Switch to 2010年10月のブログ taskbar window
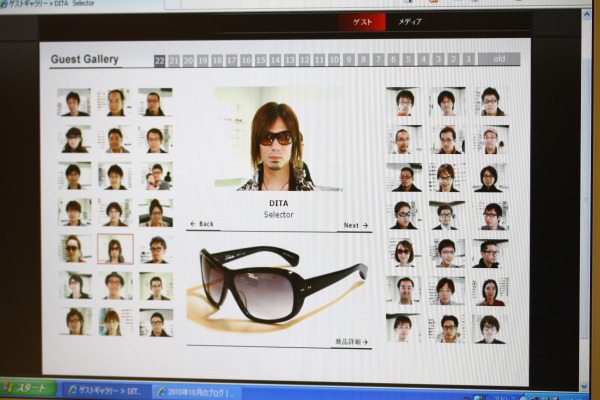This screenshot has height=400, width=600. (x=197, y=392)
